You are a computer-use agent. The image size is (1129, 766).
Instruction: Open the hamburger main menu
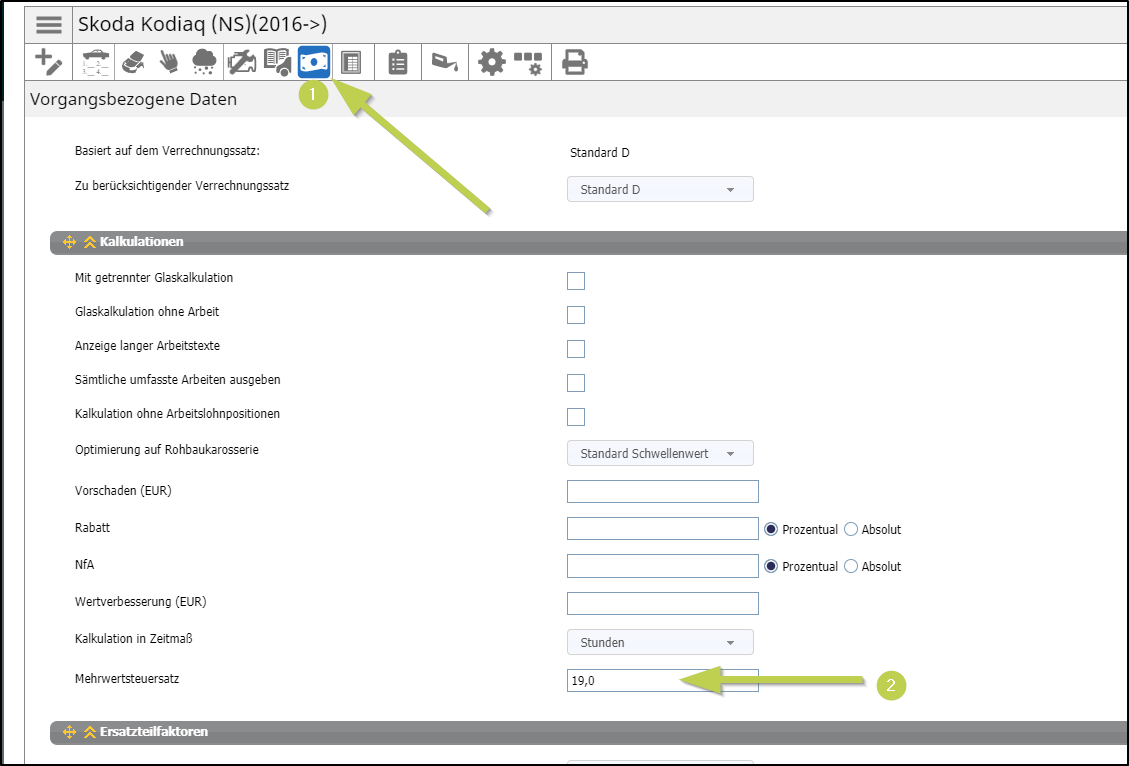pos(49,25)
